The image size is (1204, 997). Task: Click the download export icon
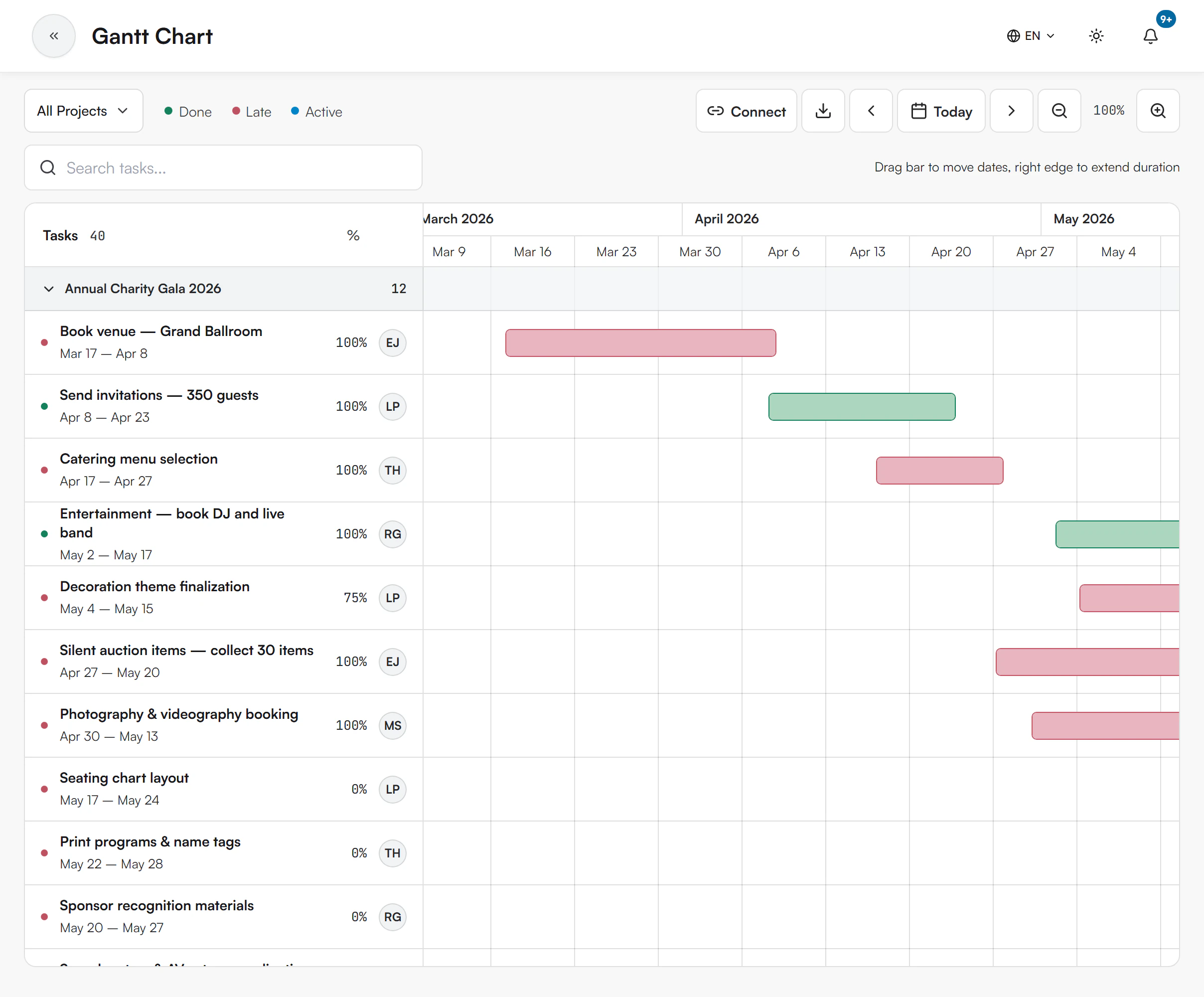click(x=823, y=111)
